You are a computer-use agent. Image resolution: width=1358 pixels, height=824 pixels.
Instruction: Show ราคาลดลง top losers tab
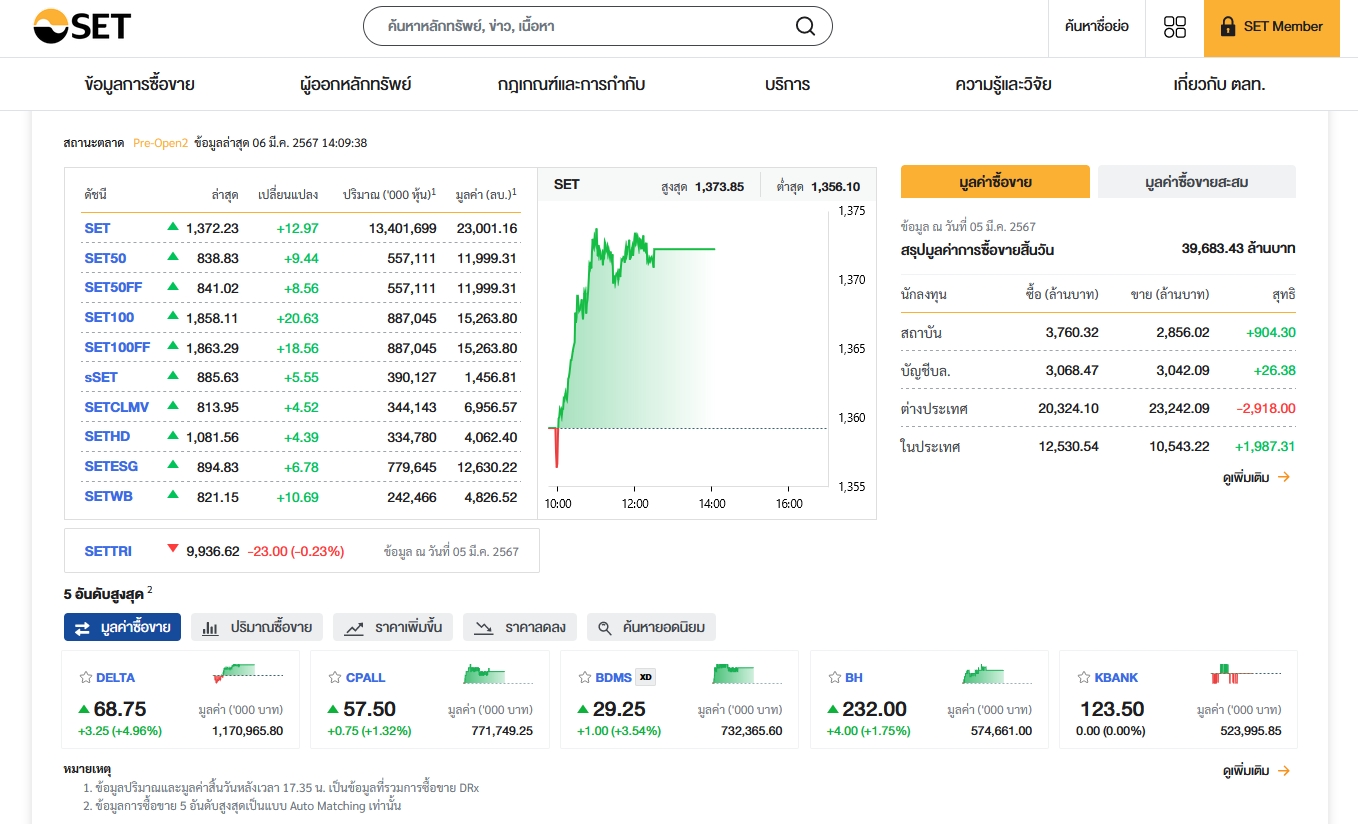[x=520, y=628]
